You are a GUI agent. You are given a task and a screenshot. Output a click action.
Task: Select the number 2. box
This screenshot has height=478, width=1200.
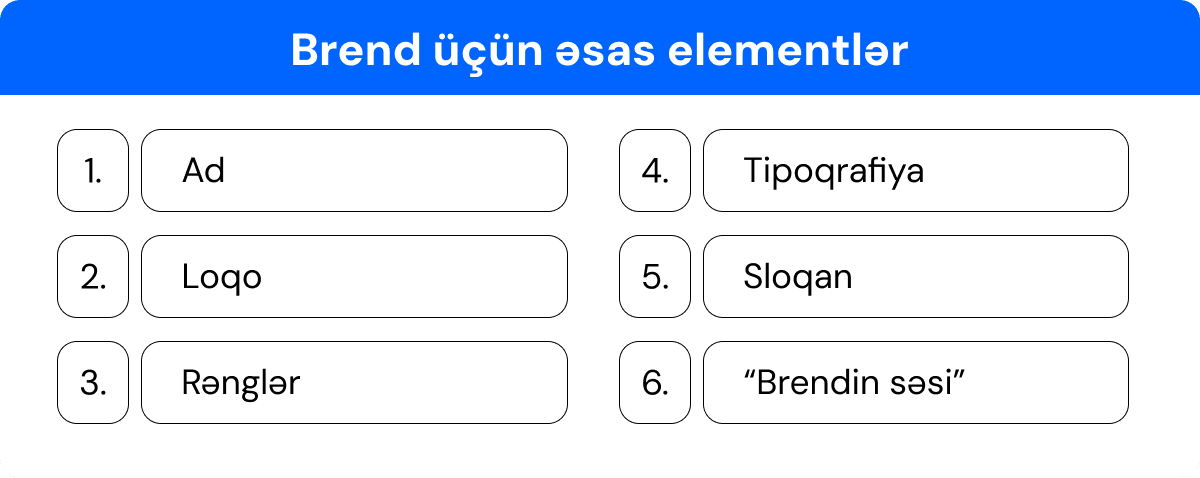pyautogui.click(x=93, y=277)
